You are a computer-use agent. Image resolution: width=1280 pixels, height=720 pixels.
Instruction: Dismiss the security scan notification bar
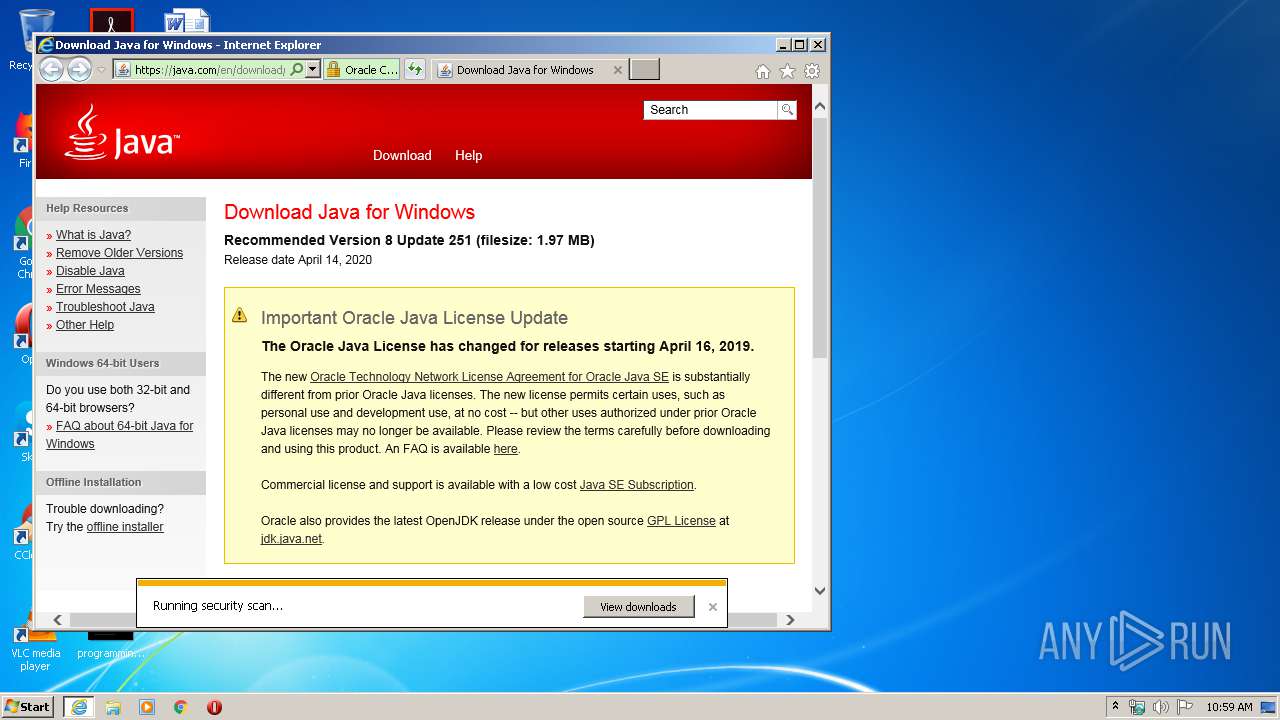click(713, 607)
